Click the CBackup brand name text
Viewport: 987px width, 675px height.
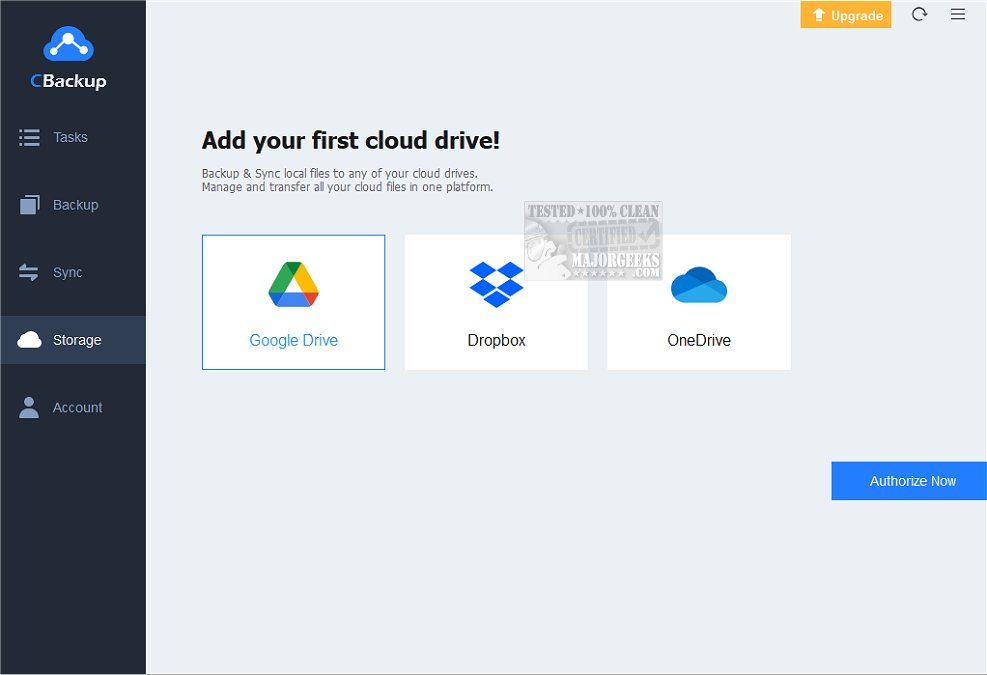click(x=68, y=81)
